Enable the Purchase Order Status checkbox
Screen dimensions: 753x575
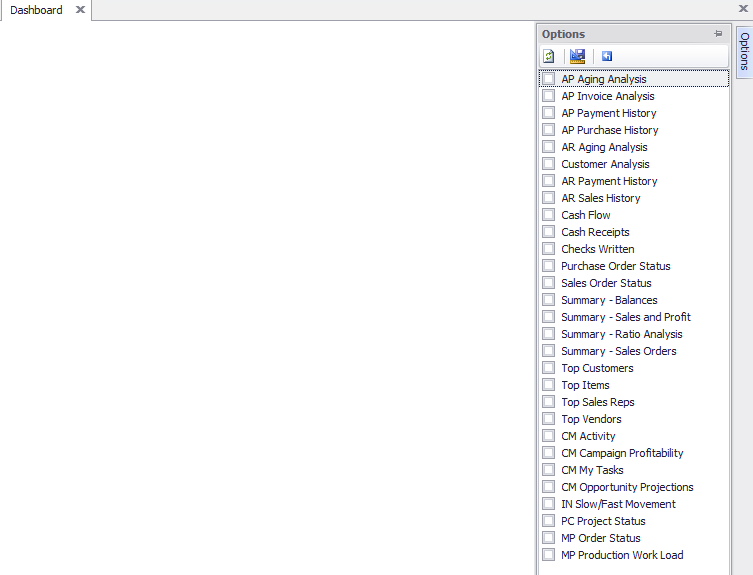548,266
